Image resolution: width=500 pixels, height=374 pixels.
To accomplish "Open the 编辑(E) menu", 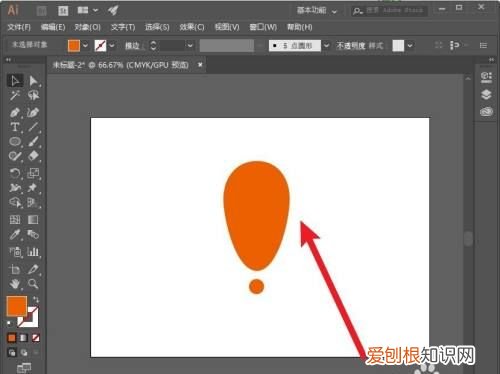I will pos(53,27).
